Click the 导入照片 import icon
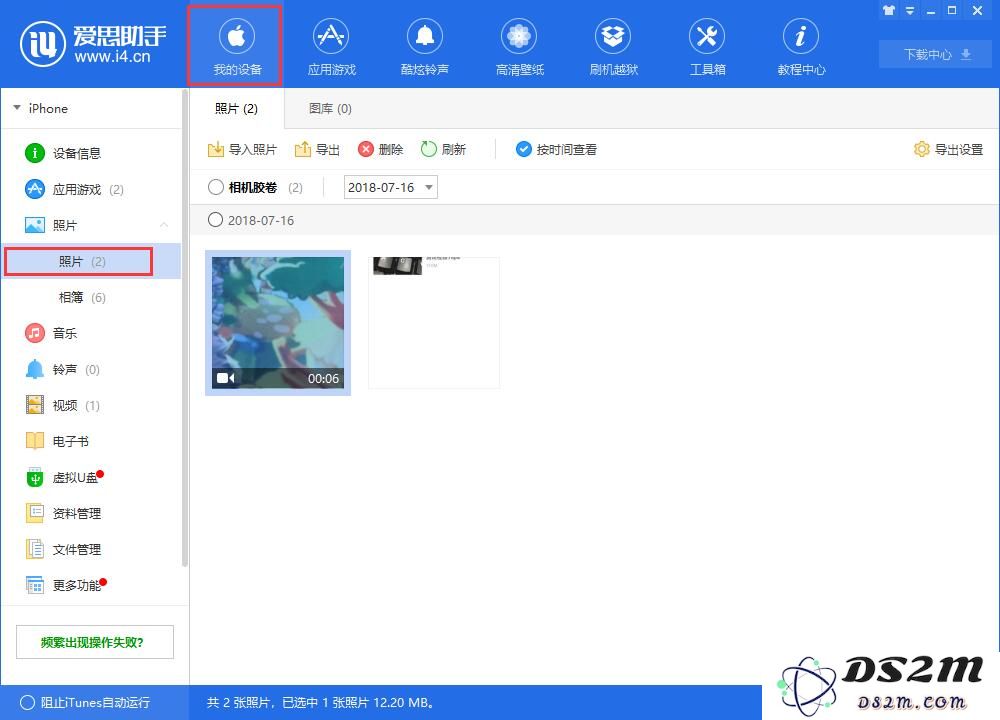The image size is (1000, 720). pyautogui.click(x=216, y=149)
